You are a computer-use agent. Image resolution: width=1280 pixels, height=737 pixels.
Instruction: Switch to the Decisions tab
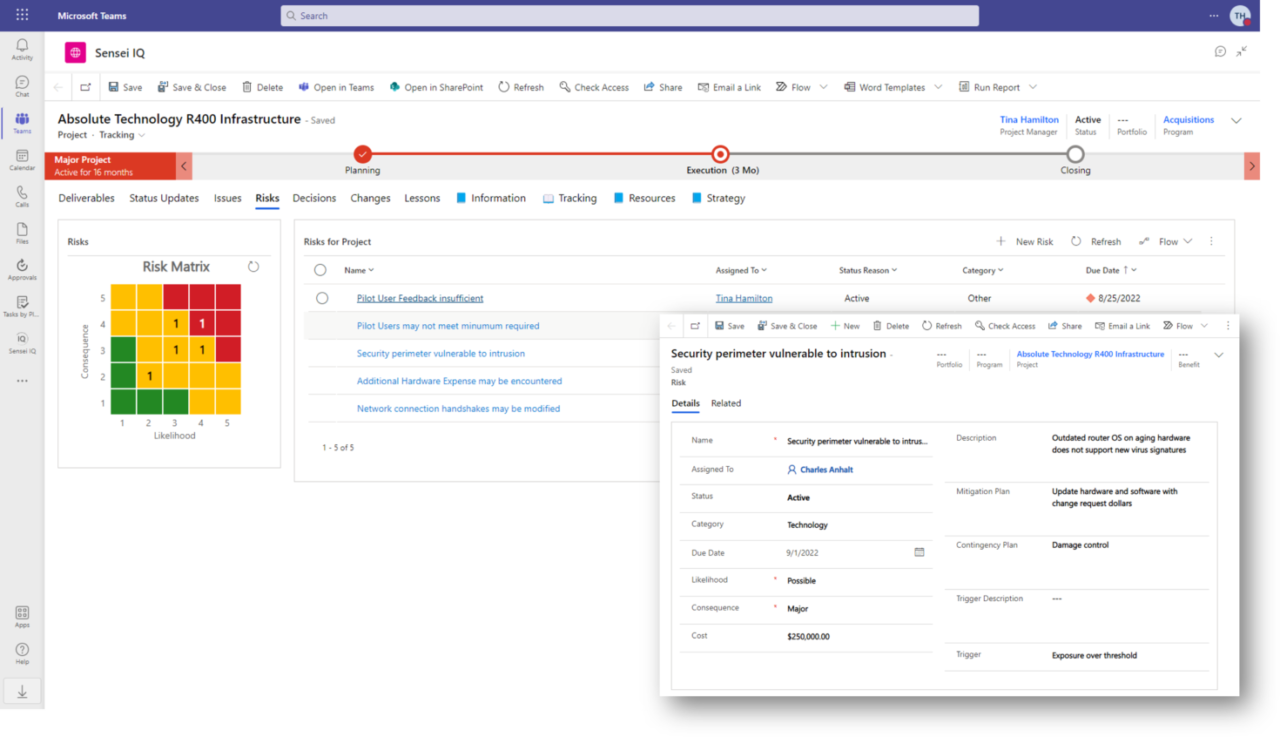[x=314, y=198]
